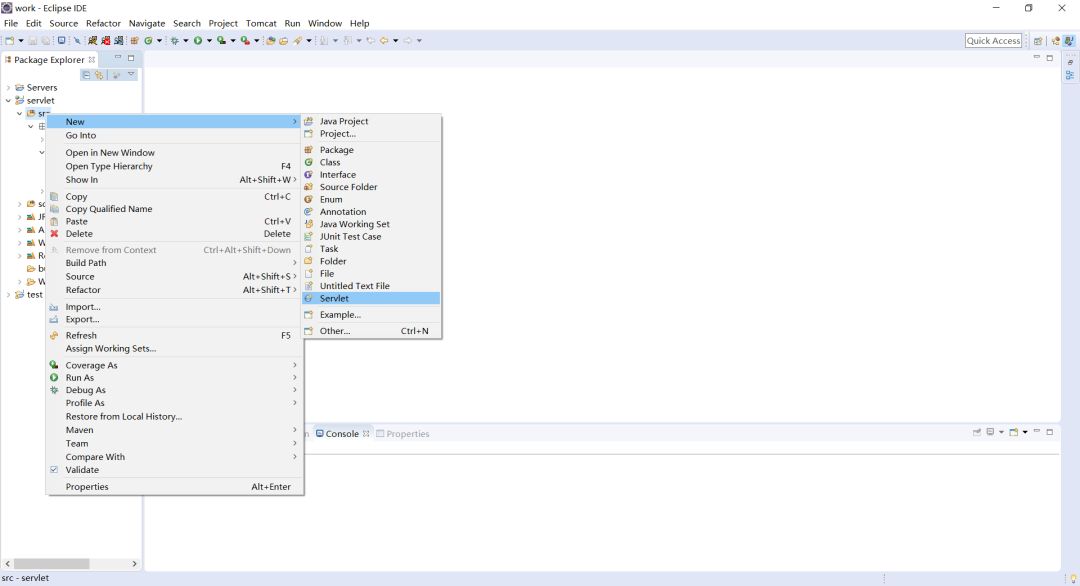Switch to the Properties tab

point(403,434)
